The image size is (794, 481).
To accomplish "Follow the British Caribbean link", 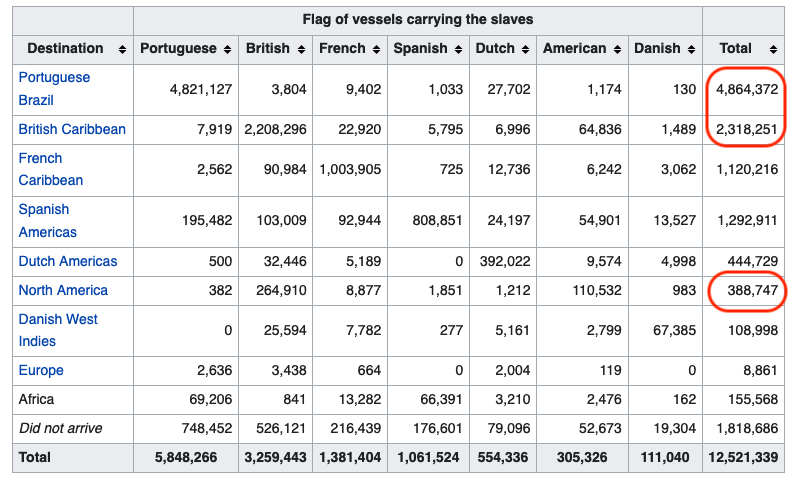I will [72, 129].
